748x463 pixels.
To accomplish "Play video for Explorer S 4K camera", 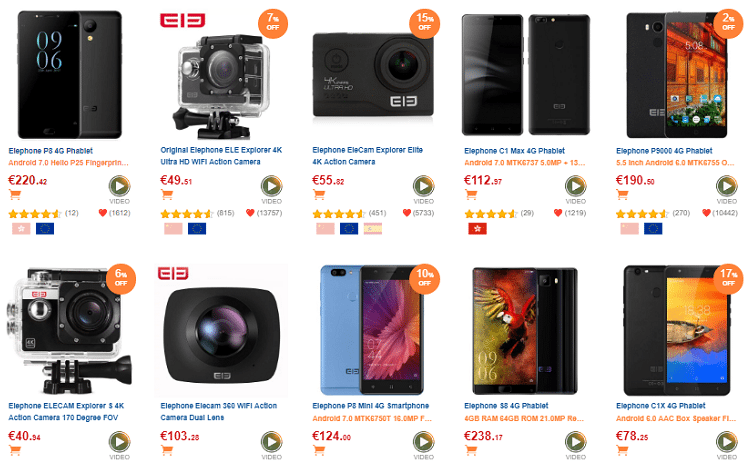I will click(x=119, y=442).
